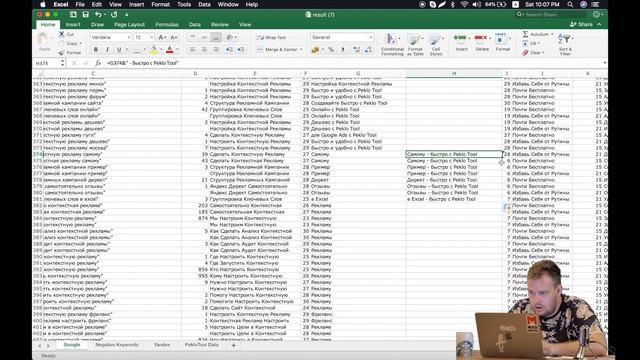Open the Sort & Filter dropdown
This screenshot has width=640, height=360.
pyautogui.click(x=565, y=43)
